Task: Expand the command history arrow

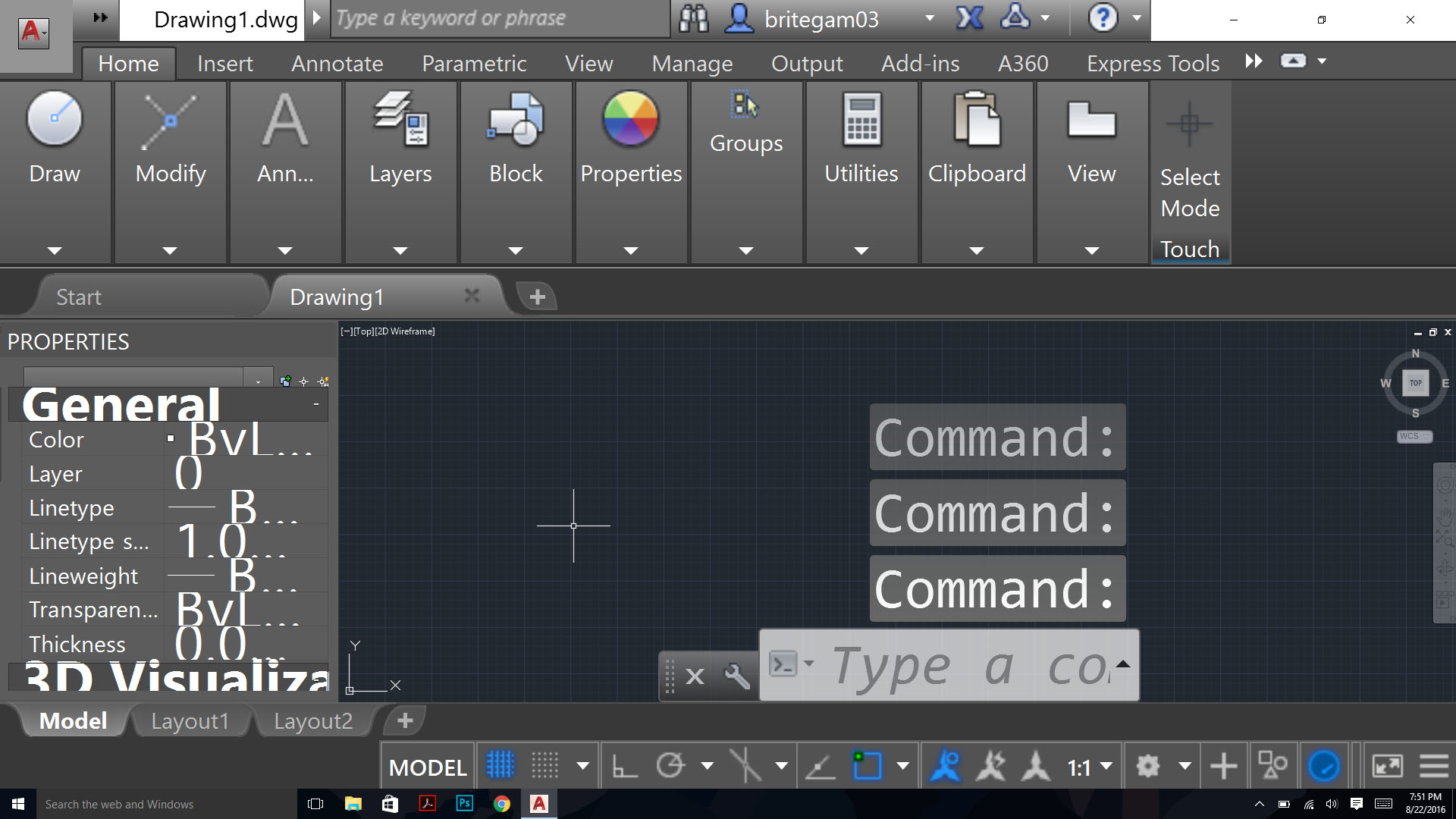Action: (1123, 664)
